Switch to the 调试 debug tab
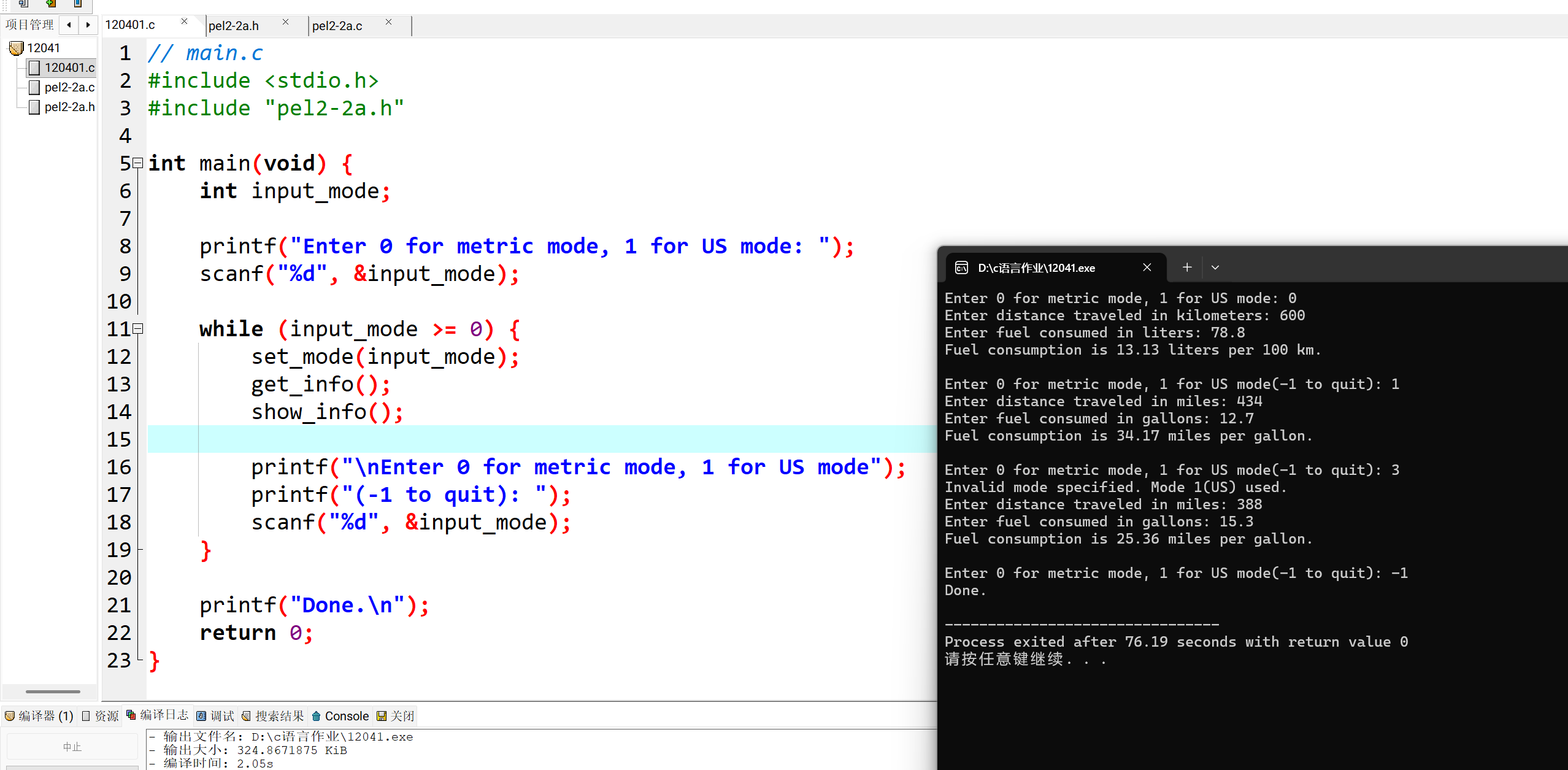The height and width of the screenshot is (770, 1568). (x=216, y=716)
